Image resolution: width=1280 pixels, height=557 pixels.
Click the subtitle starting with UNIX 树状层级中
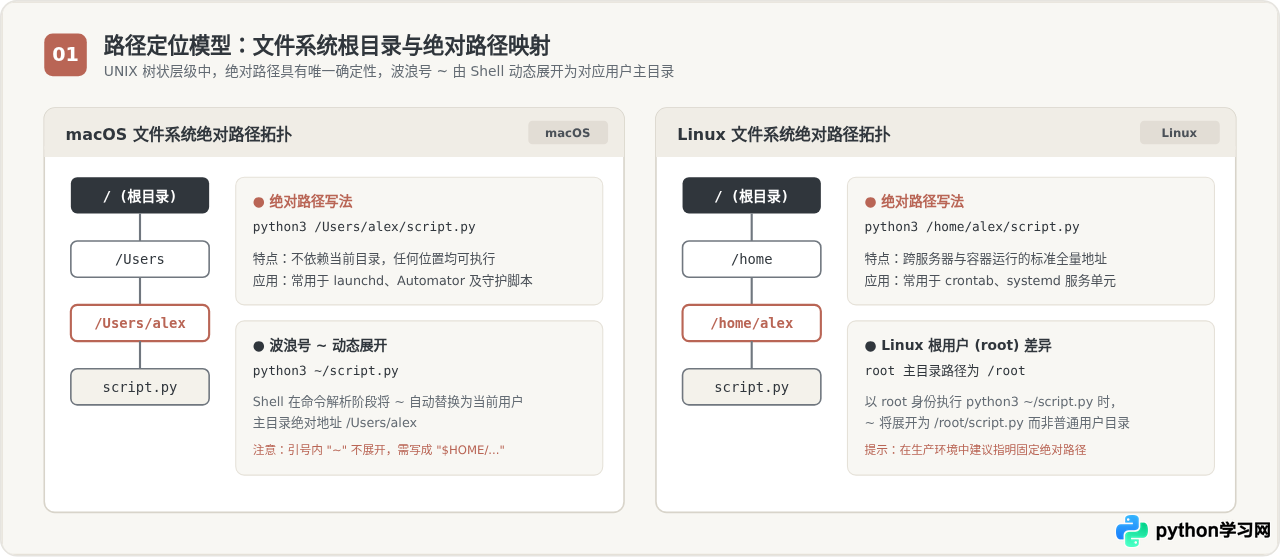(389, 72)
